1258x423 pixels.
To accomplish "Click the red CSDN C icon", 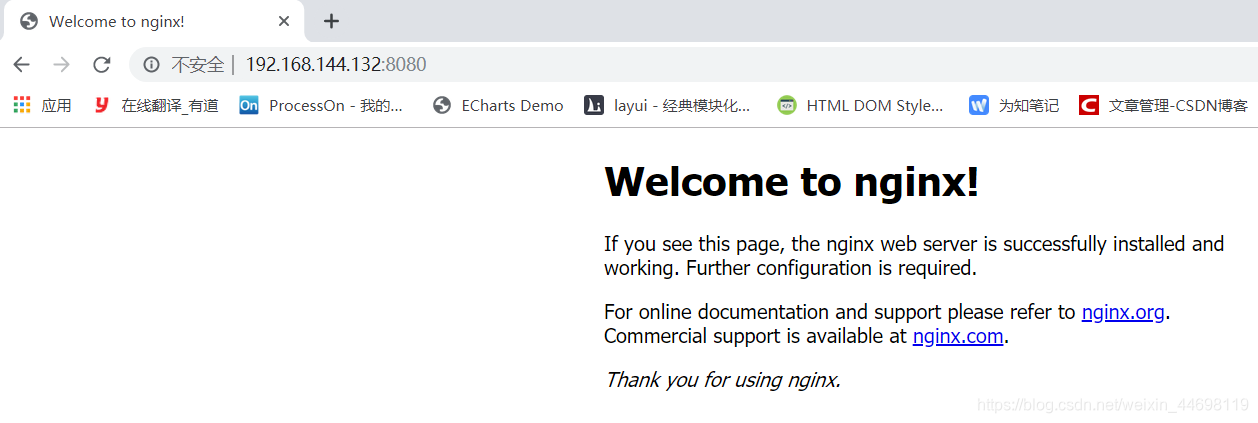I will tap(1089, 105).
